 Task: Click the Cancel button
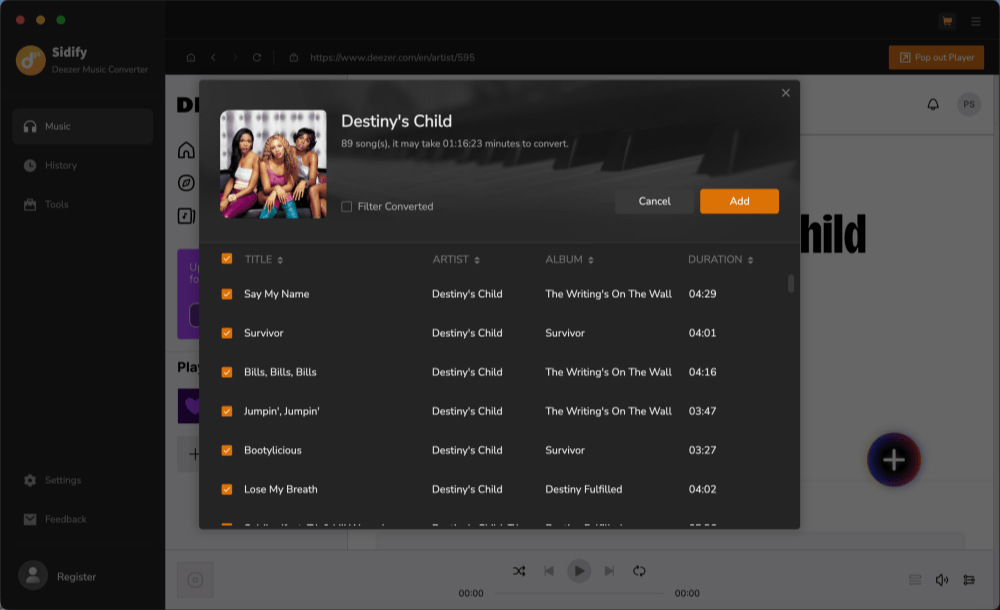654,201
